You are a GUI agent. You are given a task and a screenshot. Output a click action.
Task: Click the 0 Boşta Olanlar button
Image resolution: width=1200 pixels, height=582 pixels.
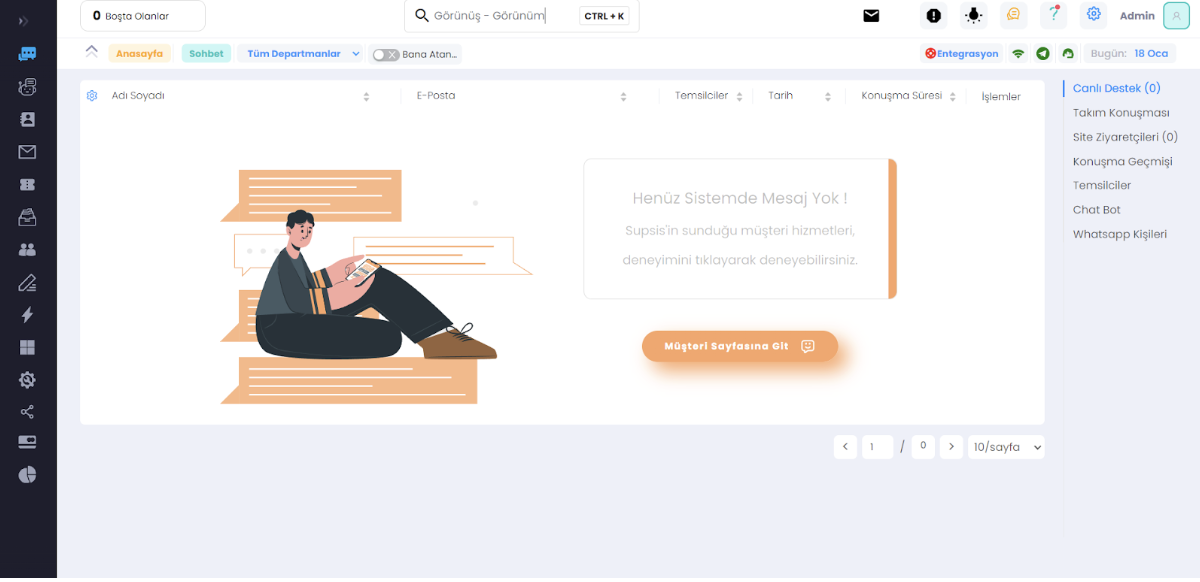(x=143, y=16)
